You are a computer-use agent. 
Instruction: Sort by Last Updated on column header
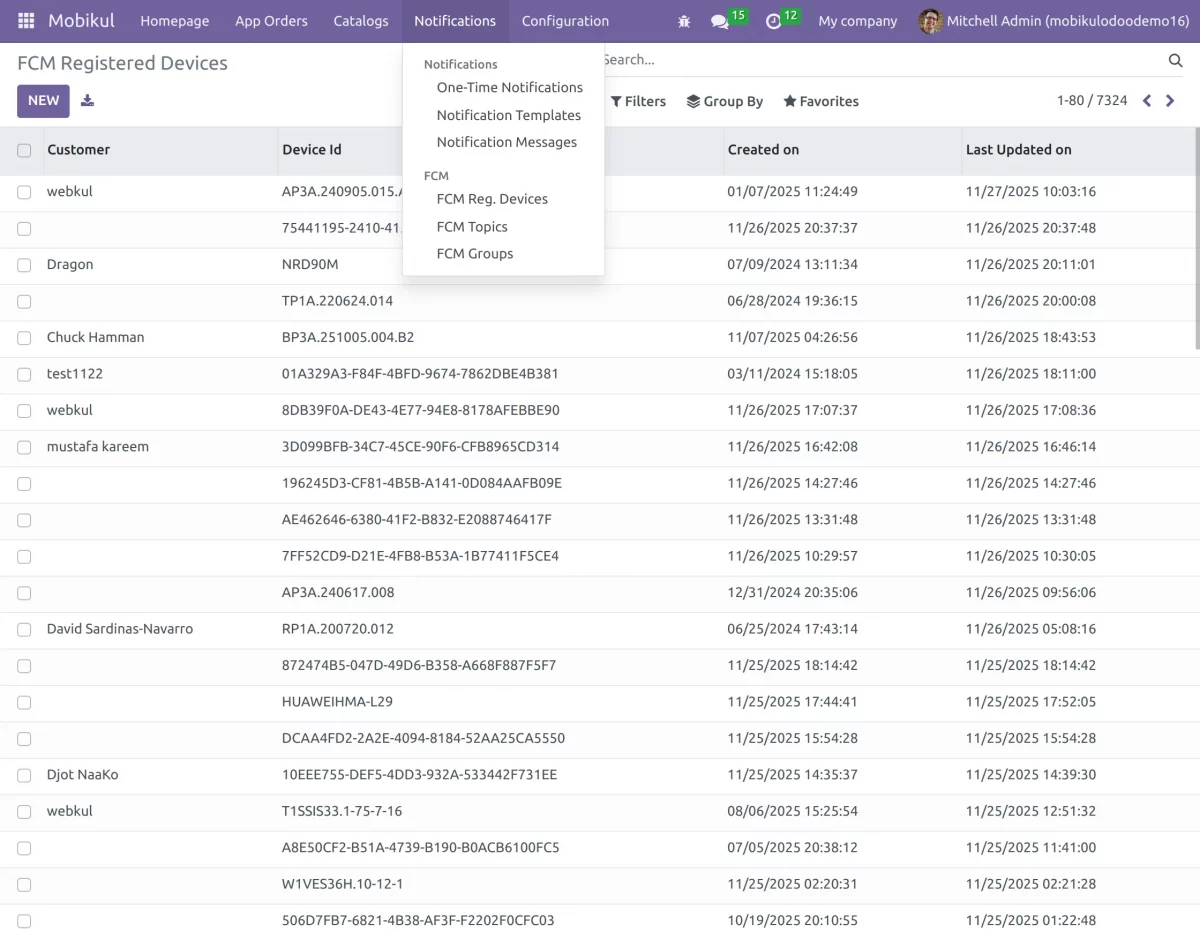coord(1018,150)
